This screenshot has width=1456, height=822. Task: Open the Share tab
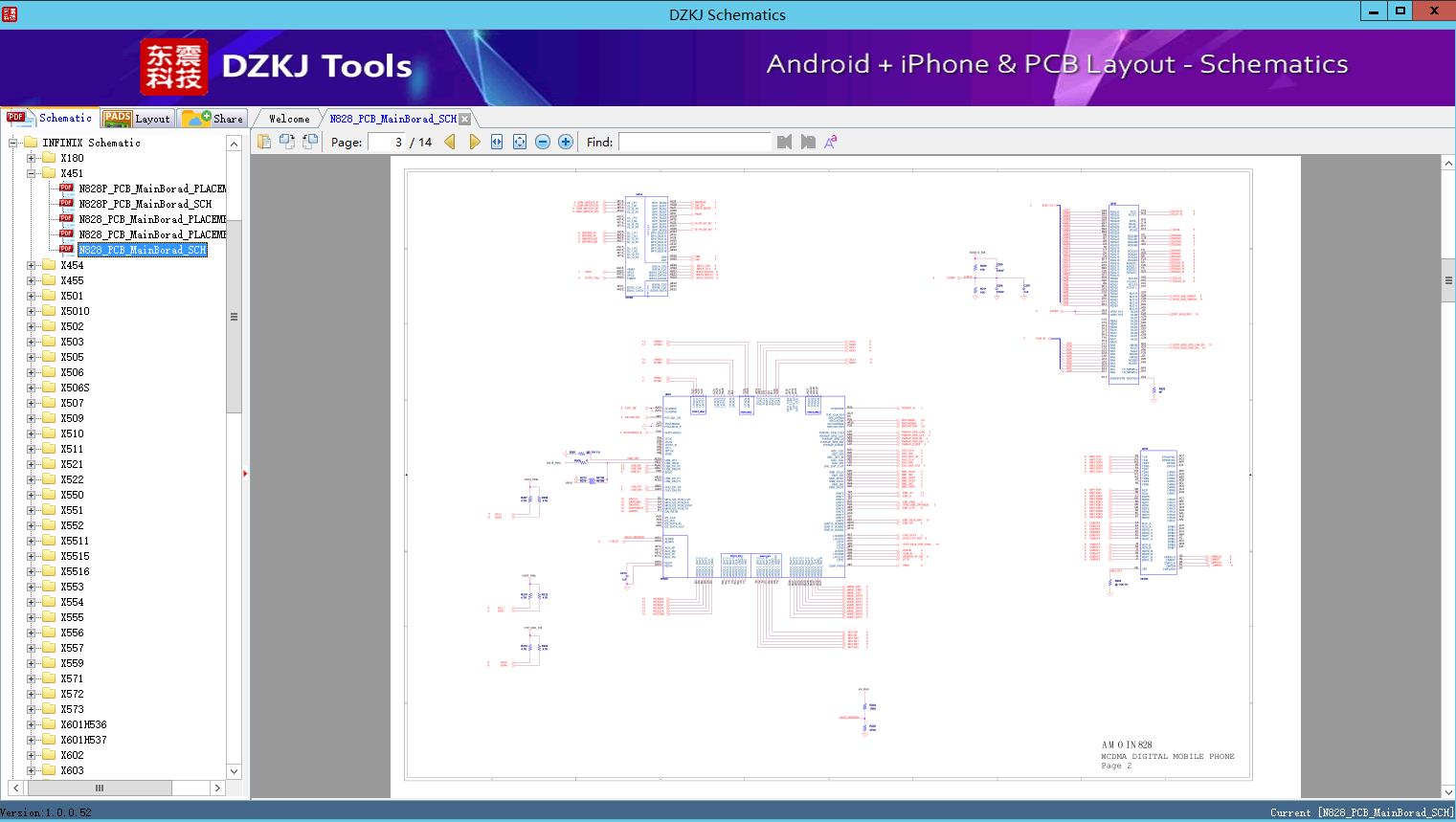click(x=213, y=119)
